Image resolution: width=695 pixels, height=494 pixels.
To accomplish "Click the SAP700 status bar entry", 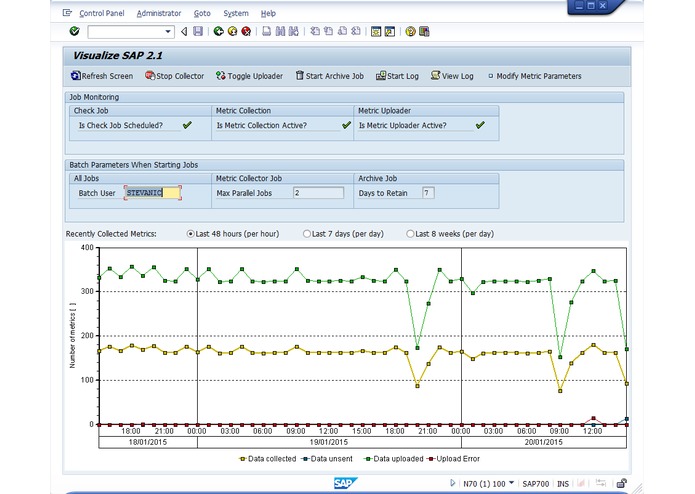I will pos(535,484).
